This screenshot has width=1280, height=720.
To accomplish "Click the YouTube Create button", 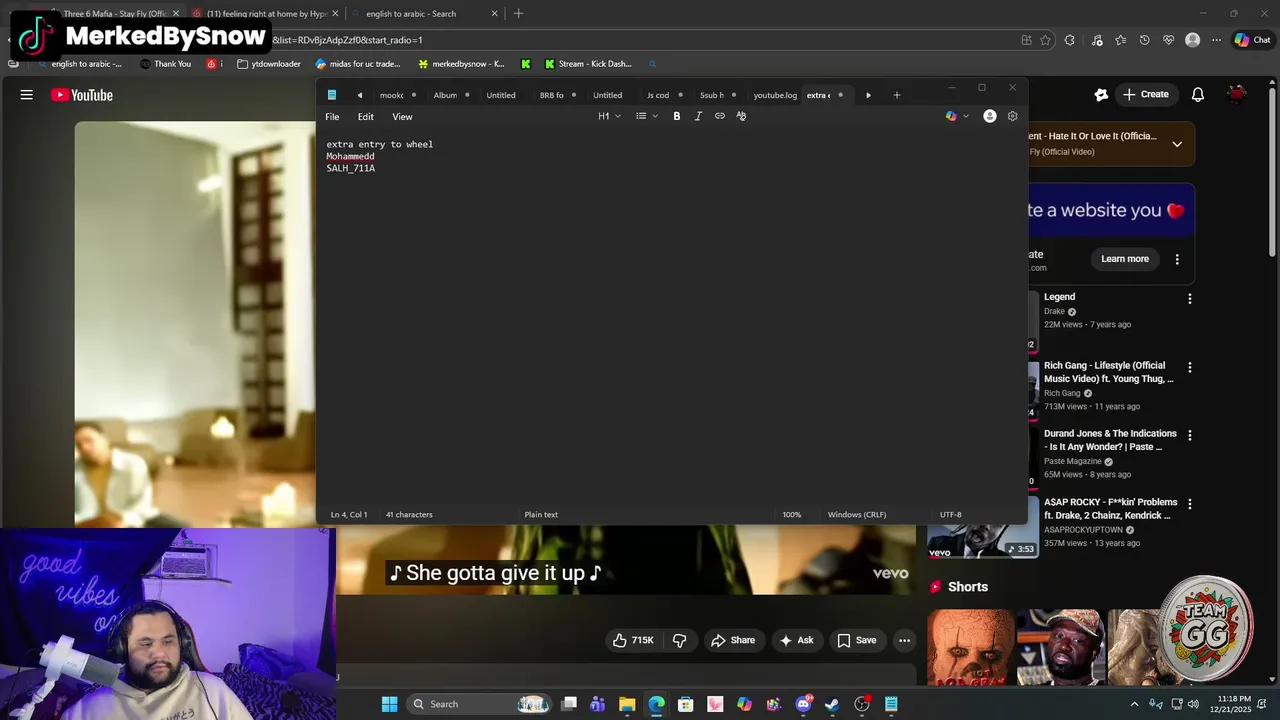I will [x=1146, y=95].
